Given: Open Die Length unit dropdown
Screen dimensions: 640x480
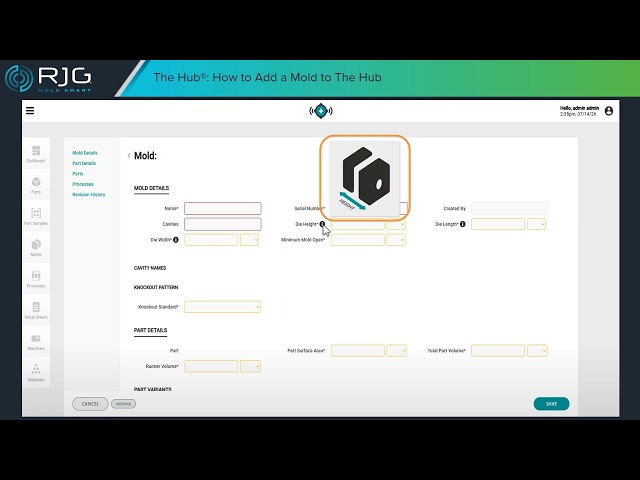Looking at the screenshot, I should pyautogui.click(x=536, y=224).
